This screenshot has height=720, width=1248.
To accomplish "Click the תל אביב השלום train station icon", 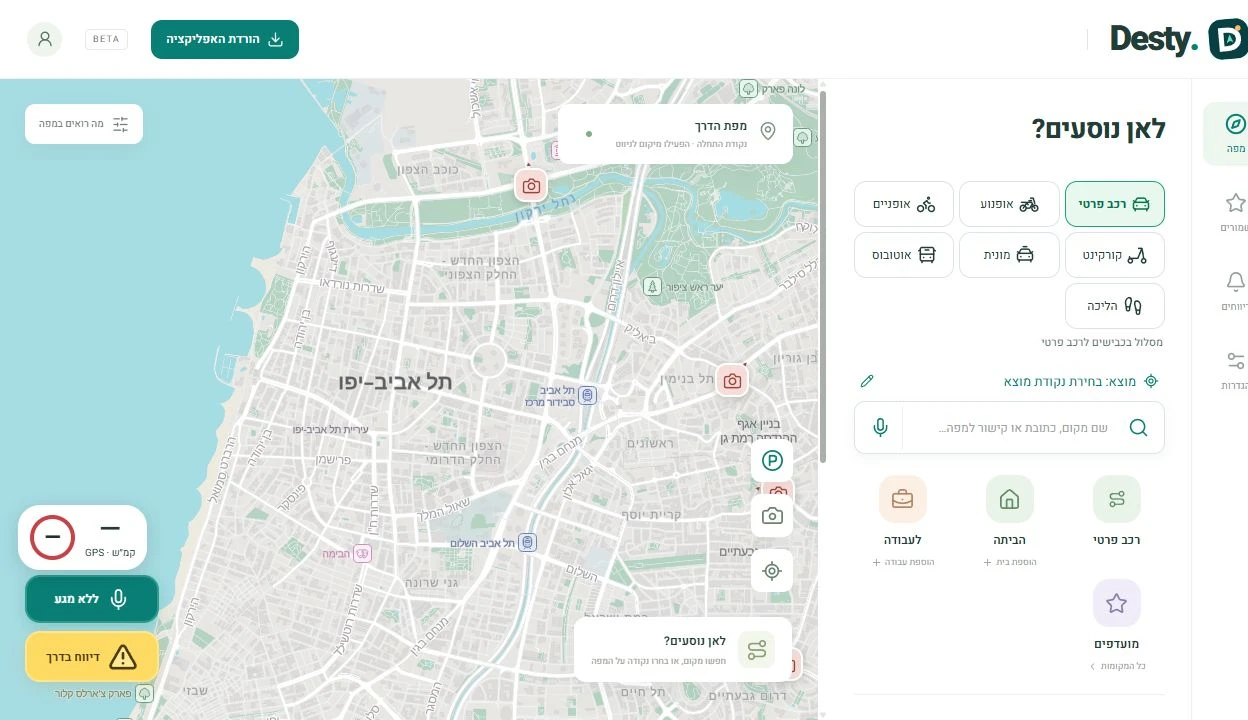I will 527,542.
